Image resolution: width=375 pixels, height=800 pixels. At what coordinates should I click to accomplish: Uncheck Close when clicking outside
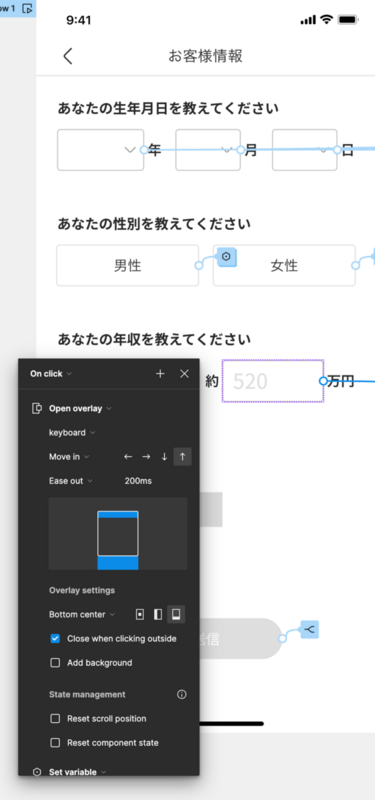tap(55, 639)
